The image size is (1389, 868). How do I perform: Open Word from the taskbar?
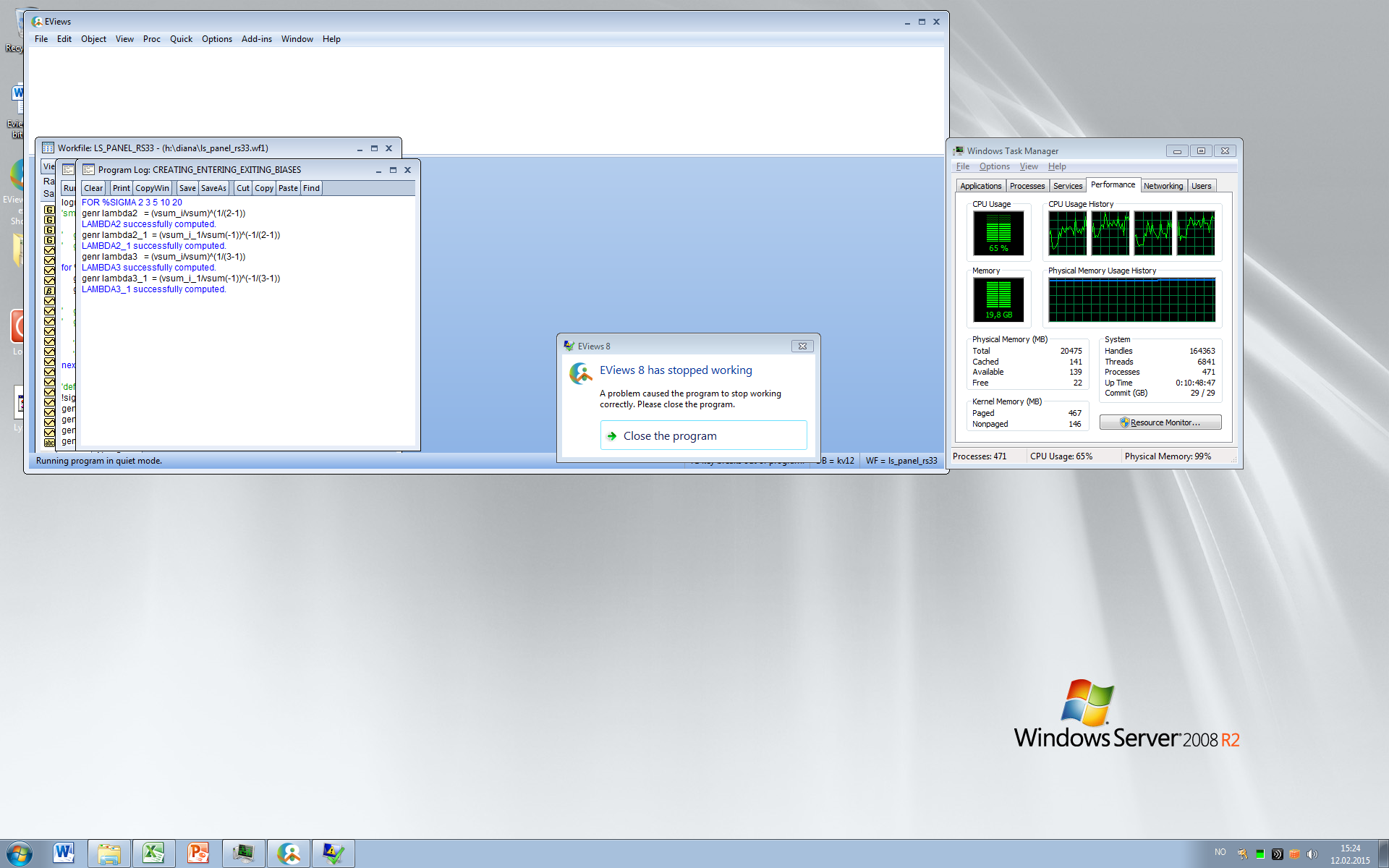click(64, 854)
